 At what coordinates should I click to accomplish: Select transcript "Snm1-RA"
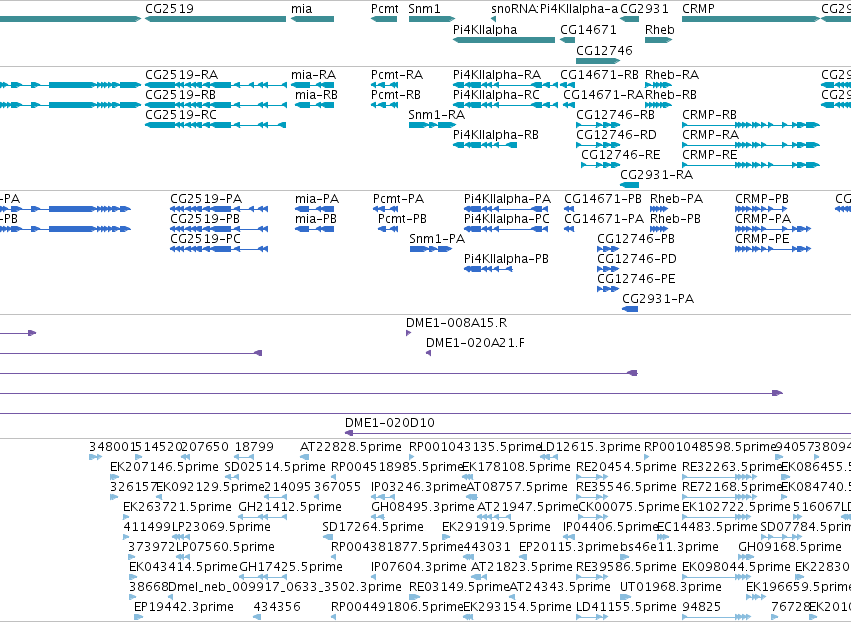437,115
